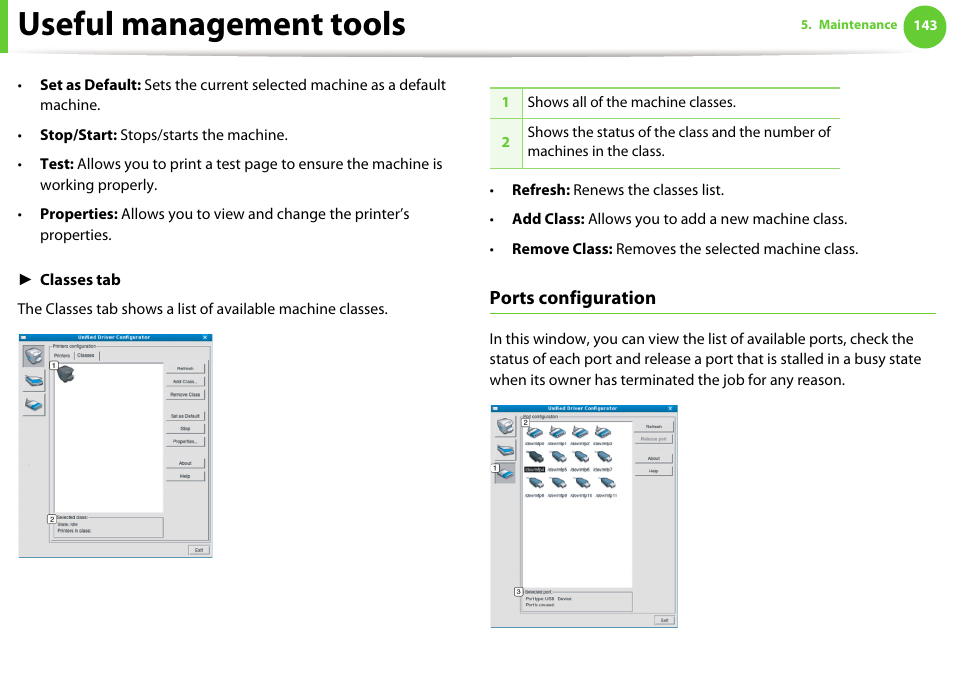Screen dimensions: 954x675
Task: Click Refresh in the Ports window
Action: pyautogui.click(x=654, y=427)
